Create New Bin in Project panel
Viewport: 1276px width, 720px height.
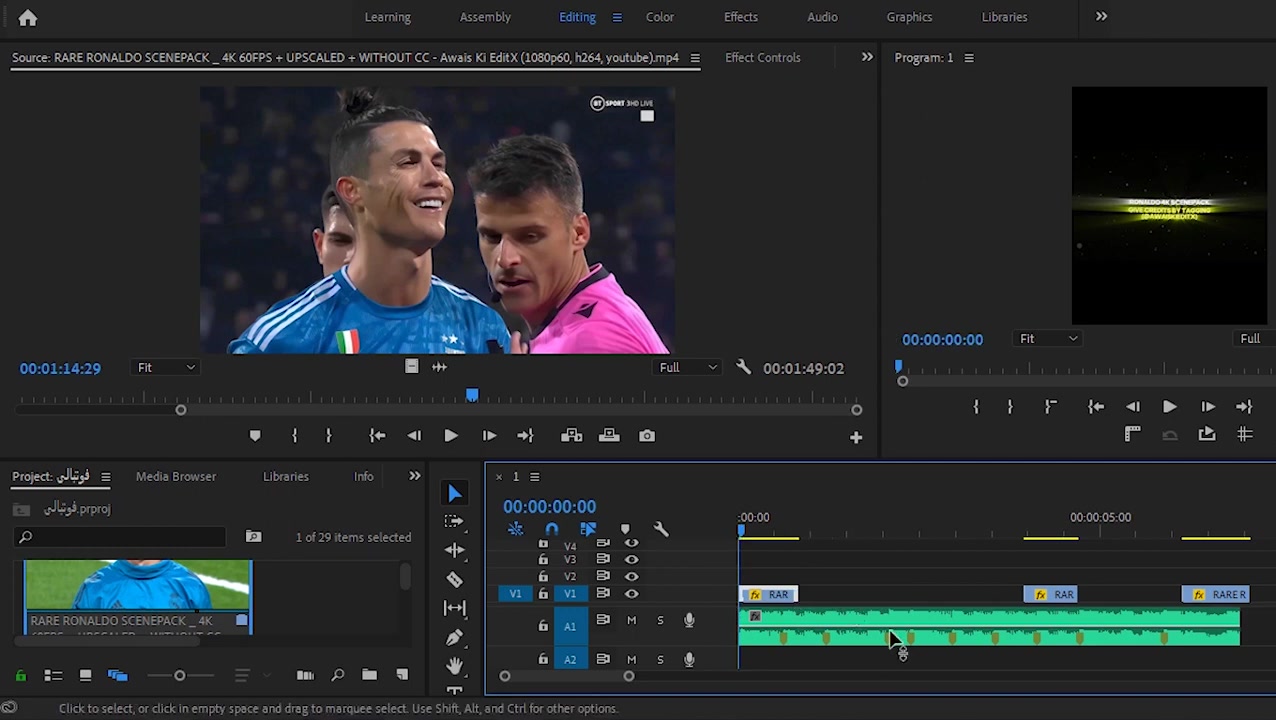[x=369, y=675]
